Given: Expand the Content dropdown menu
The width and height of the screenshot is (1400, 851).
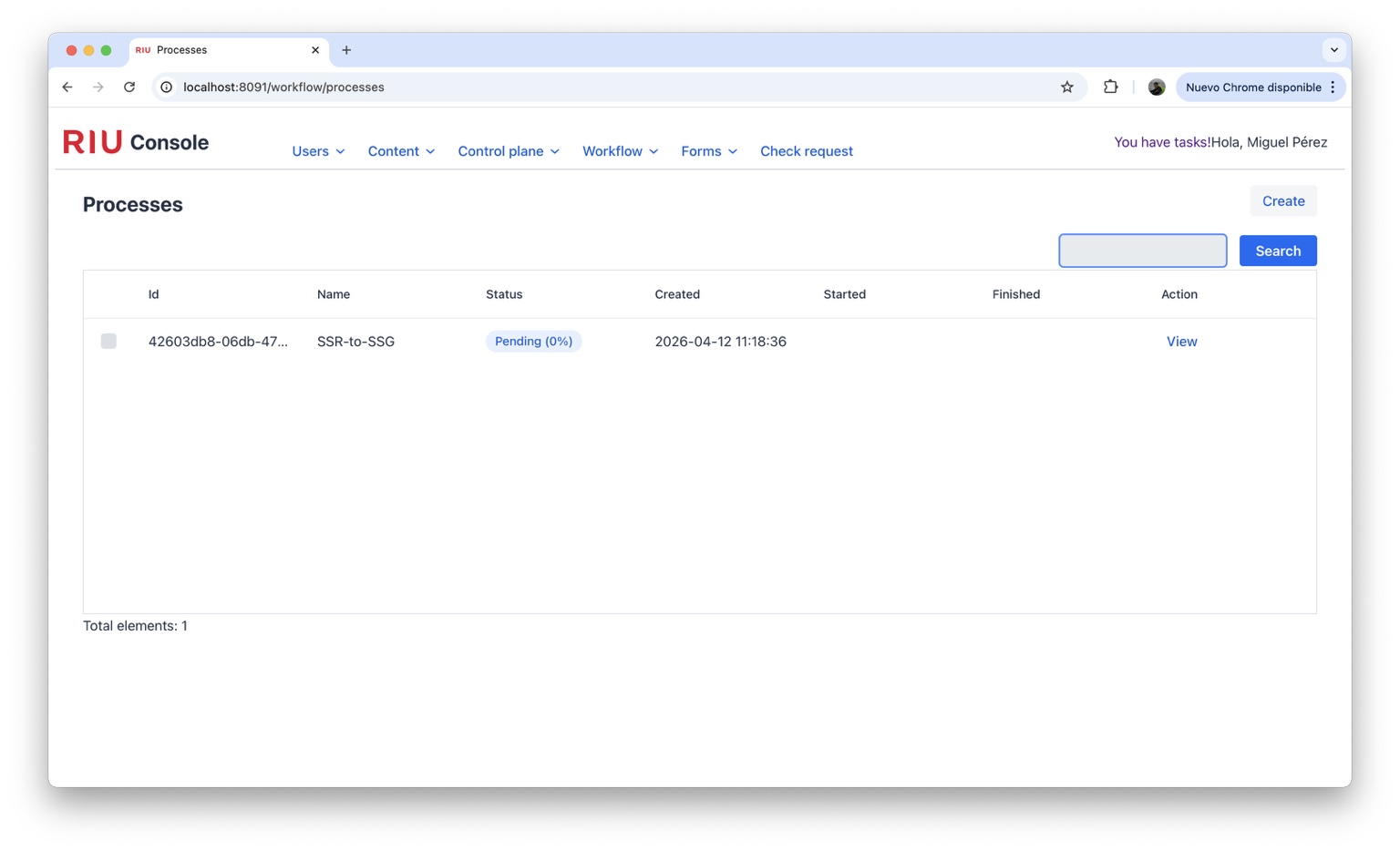Looking at the screenshot, I should coord(401,151).
